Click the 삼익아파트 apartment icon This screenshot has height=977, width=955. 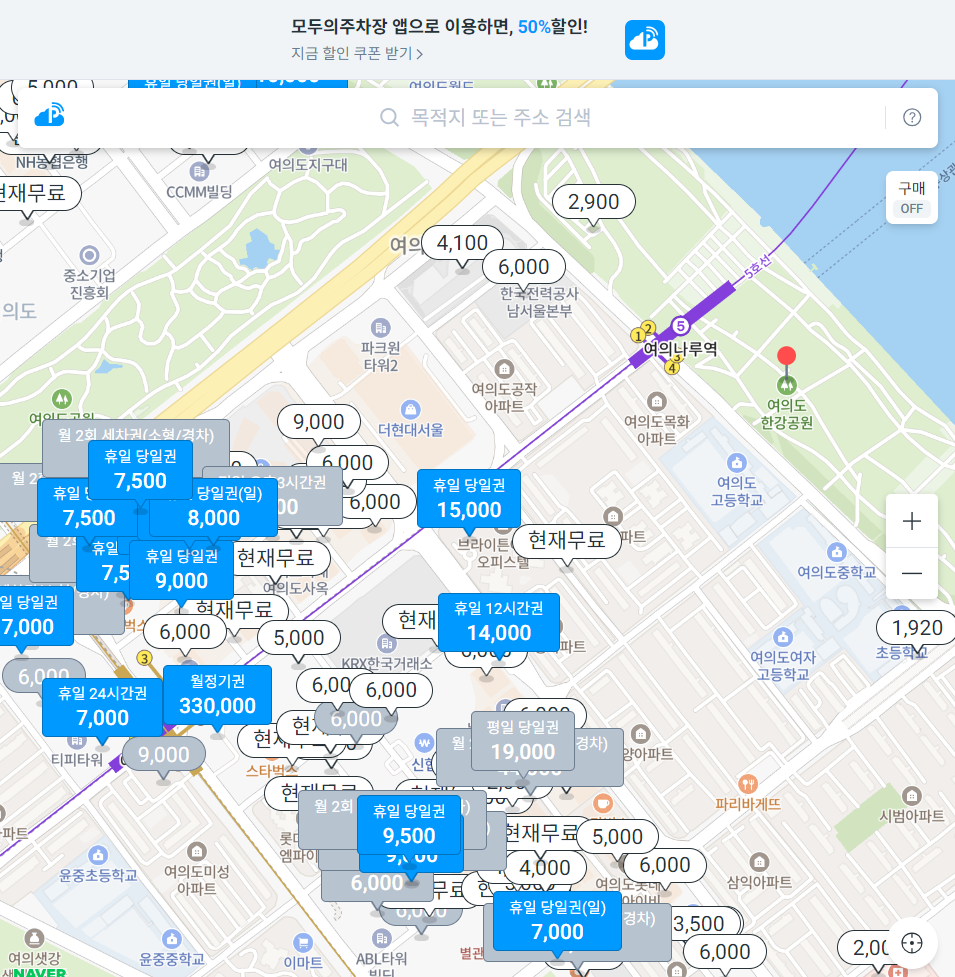(x=759, y=862)
